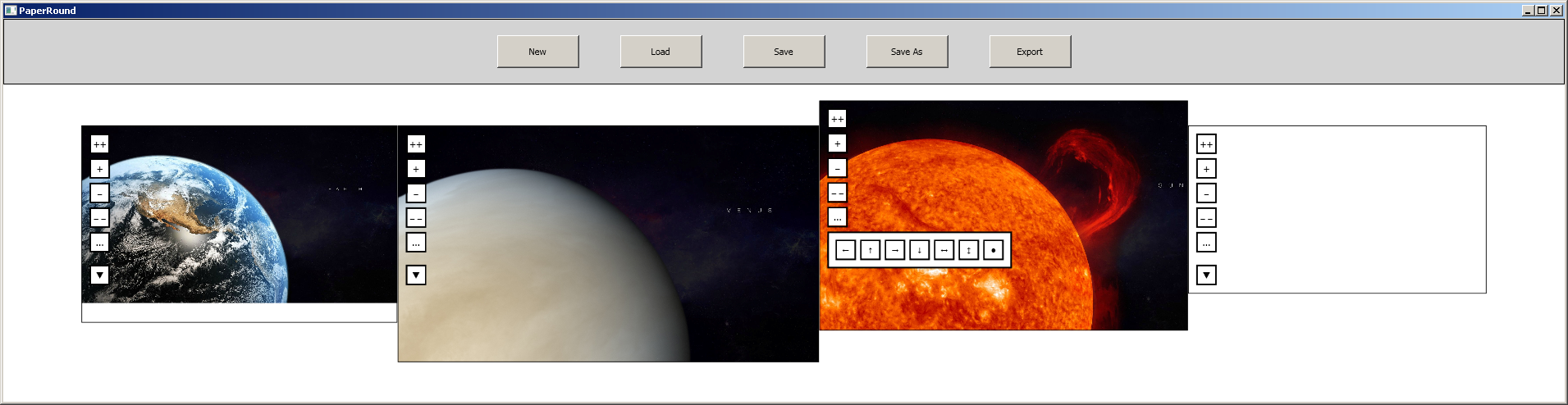Screen dimensions: 1568x405
Task: Click the ++ icon on the empty panel
Action: point(1206,144)
